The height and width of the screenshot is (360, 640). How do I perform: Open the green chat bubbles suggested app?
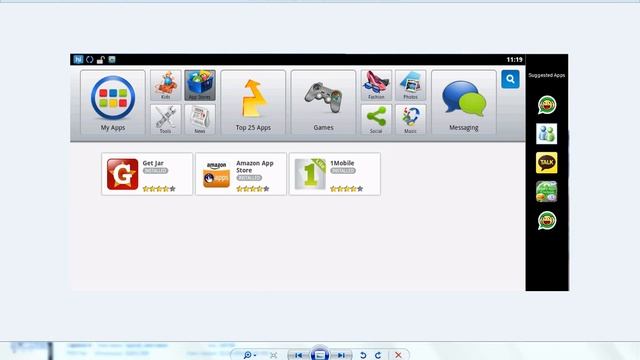[547, 191]
